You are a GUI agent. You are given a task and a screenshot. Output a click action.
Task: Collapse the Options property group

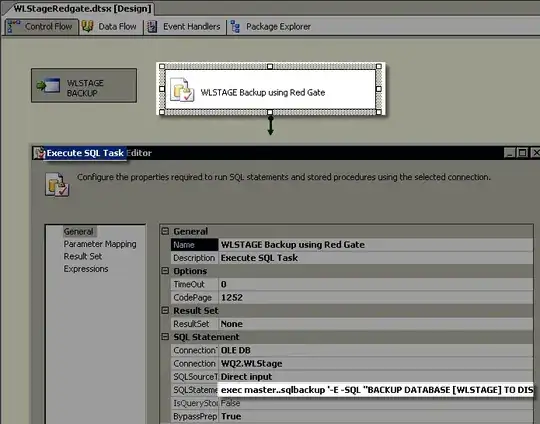click(x=165, y=271)
